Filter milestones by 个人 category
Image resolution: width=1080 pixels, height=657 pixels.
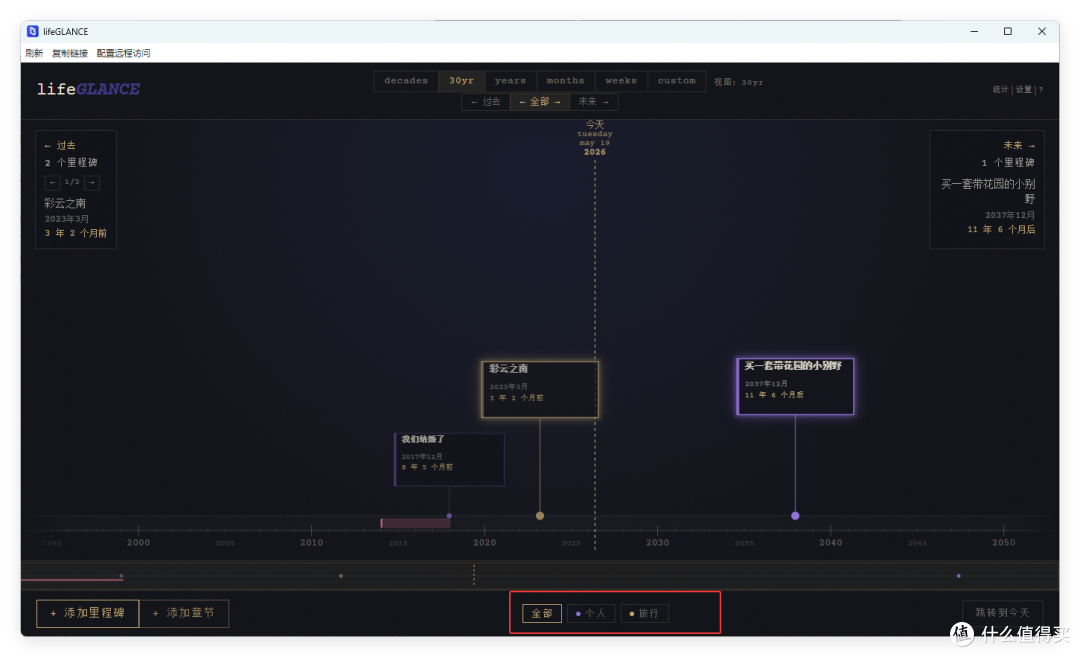click(591, 614)
